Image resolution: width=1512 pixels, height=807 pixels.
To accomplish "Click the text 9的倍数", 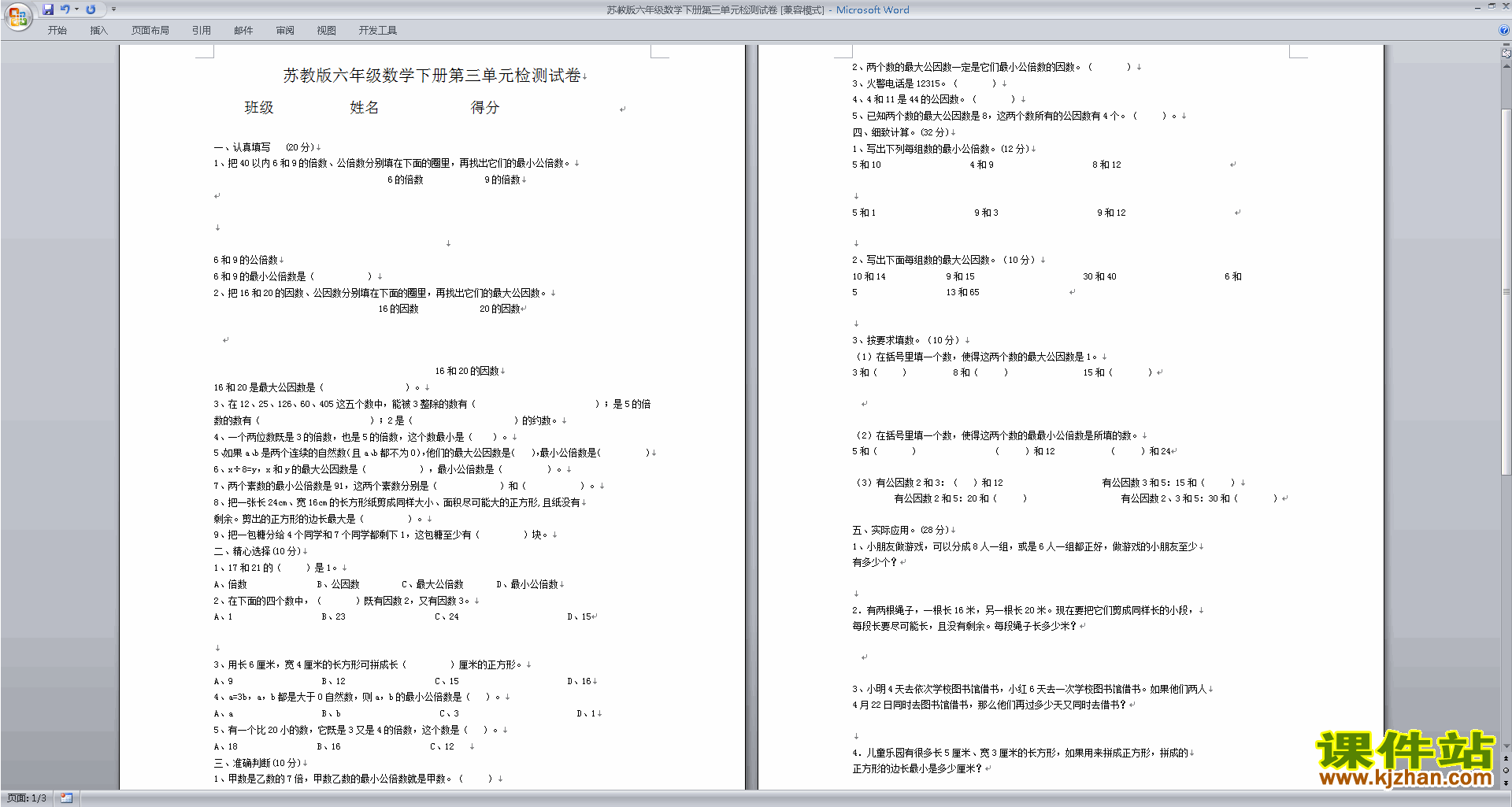I will pos(502,180).
